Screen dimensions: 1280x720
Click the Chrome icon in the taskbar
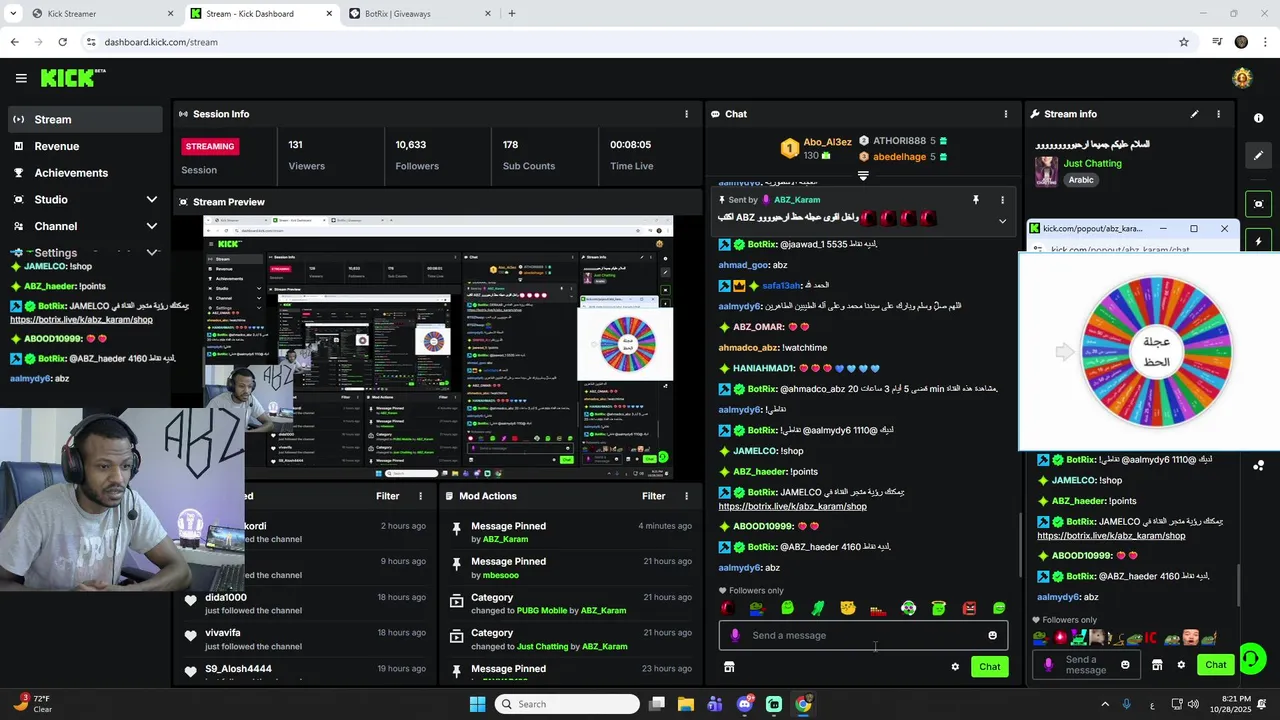803,704
